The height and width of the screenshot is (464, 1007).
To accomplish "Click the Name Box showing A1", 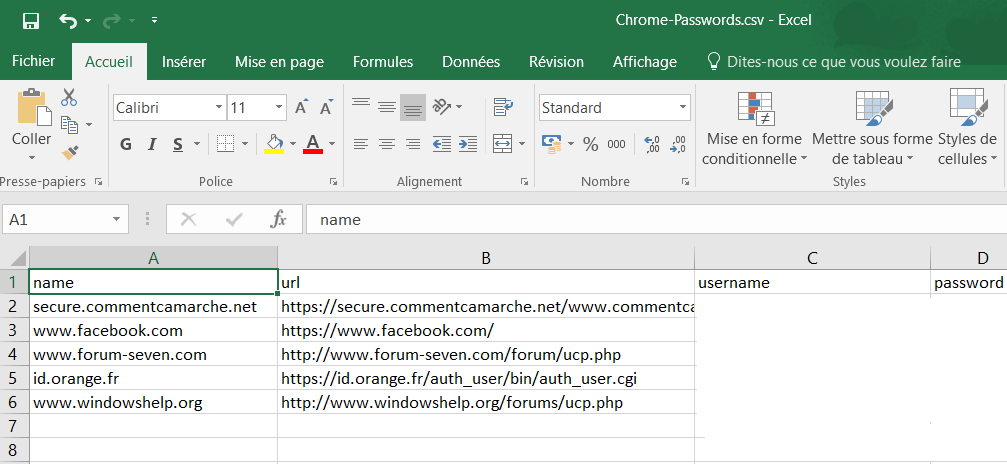I will click(64, 220).
